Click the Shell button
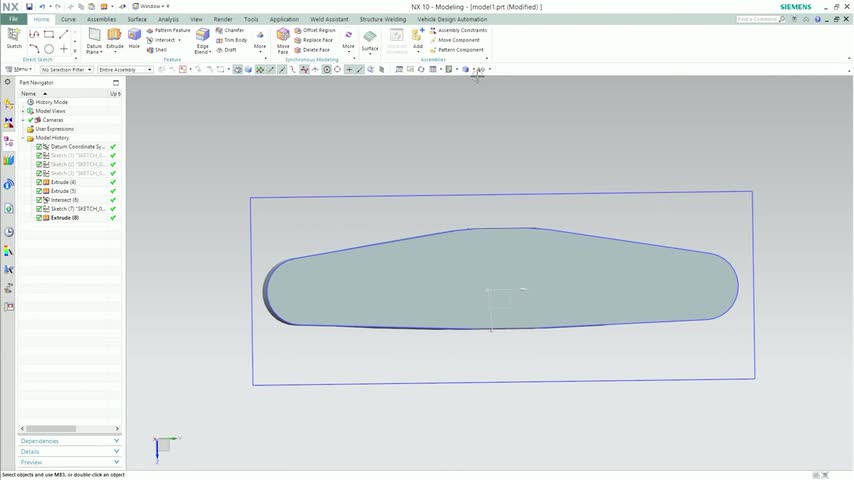The width and height of the screenshot is (854, 480). 157,50
